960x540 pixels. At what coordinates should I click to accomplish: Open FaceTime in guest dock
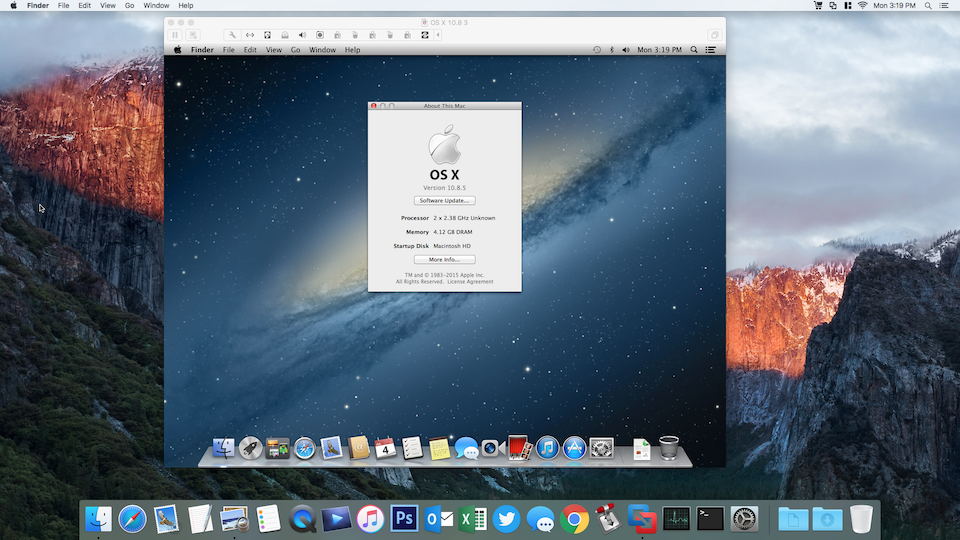point(493,448)
